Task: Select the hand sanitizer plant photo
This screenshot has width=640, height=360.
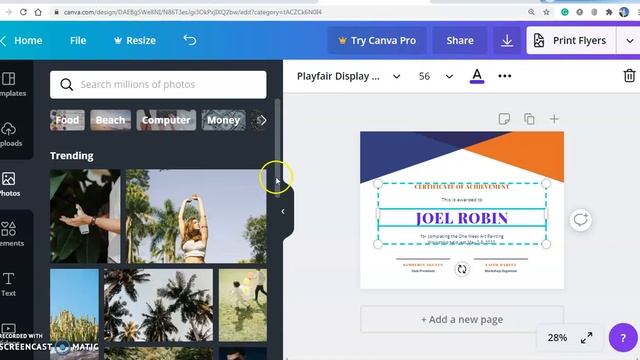Action: coord(85,216)
